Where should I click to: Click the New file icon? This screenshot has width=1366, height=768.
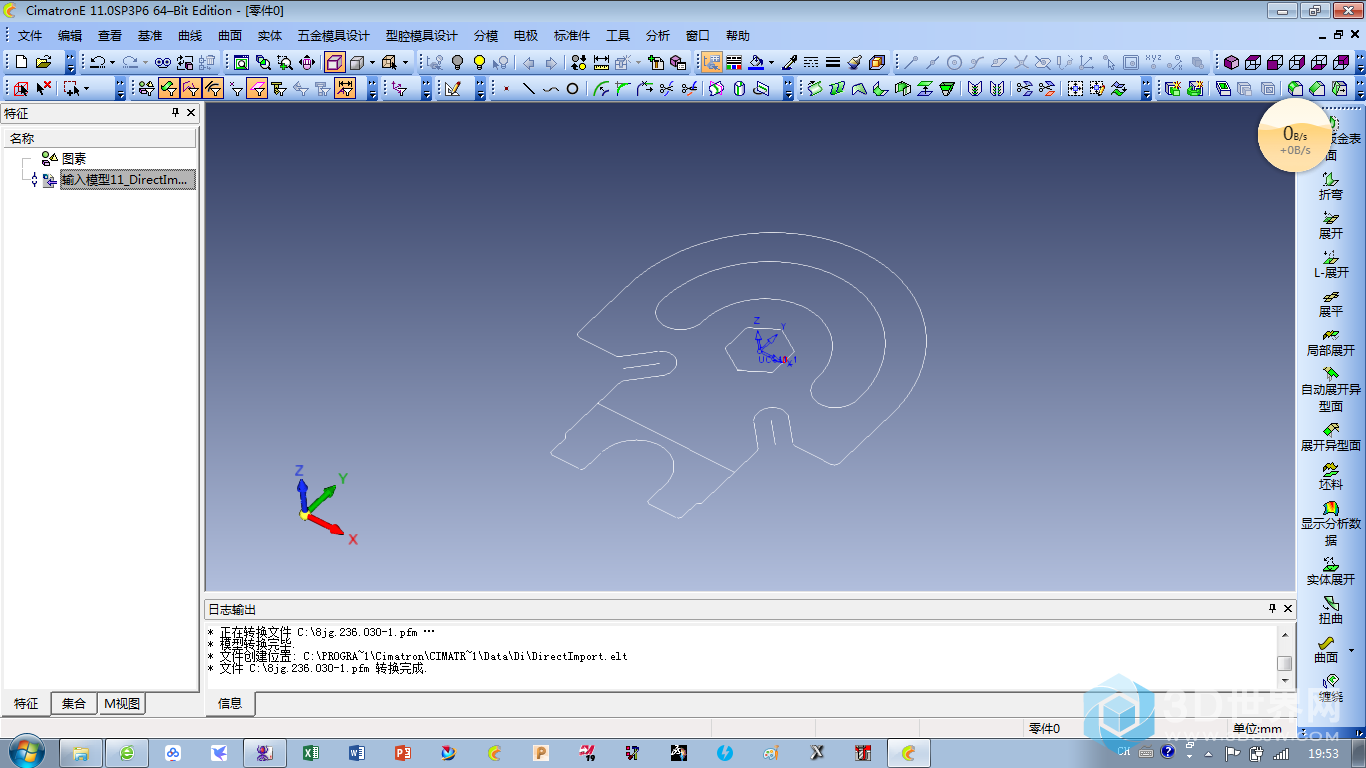[21, 62]
